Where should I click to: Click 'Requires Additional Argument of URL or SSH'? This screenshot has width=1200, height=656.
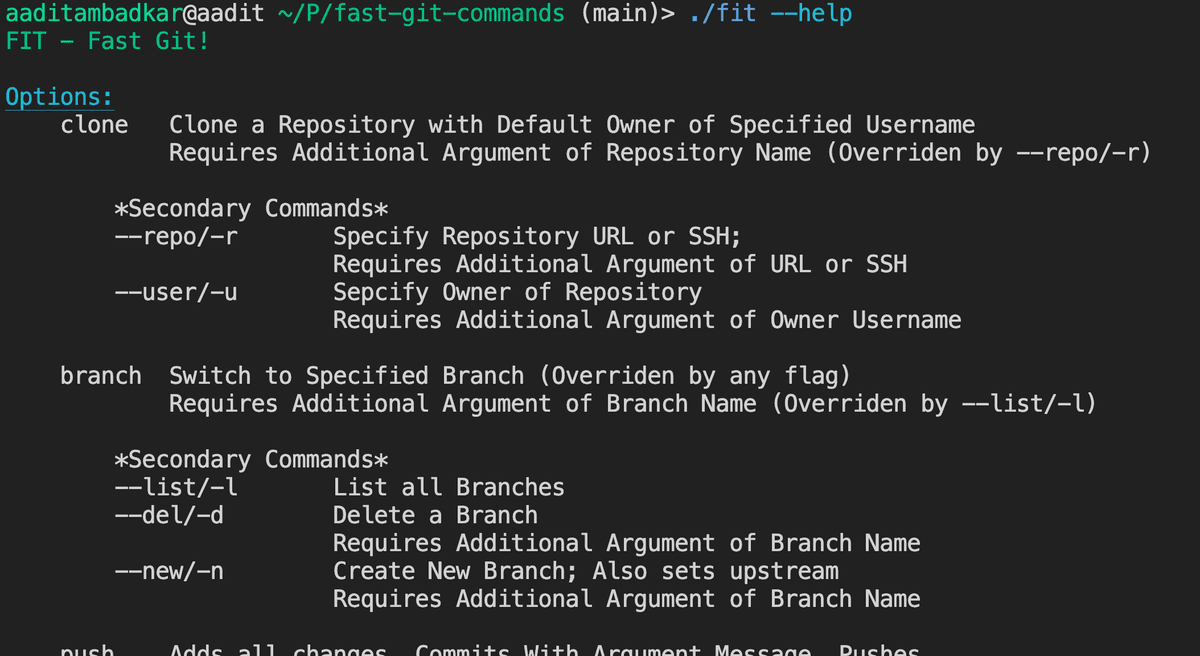click(x=620, y=264)
